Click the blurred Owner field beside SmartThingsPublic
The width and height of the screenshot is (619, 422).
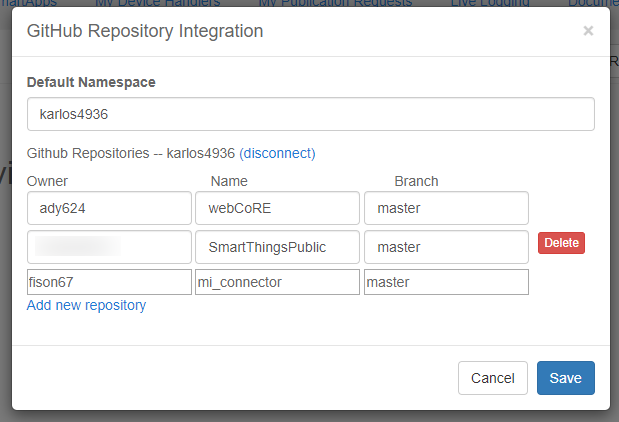click(x=109, y=247)
